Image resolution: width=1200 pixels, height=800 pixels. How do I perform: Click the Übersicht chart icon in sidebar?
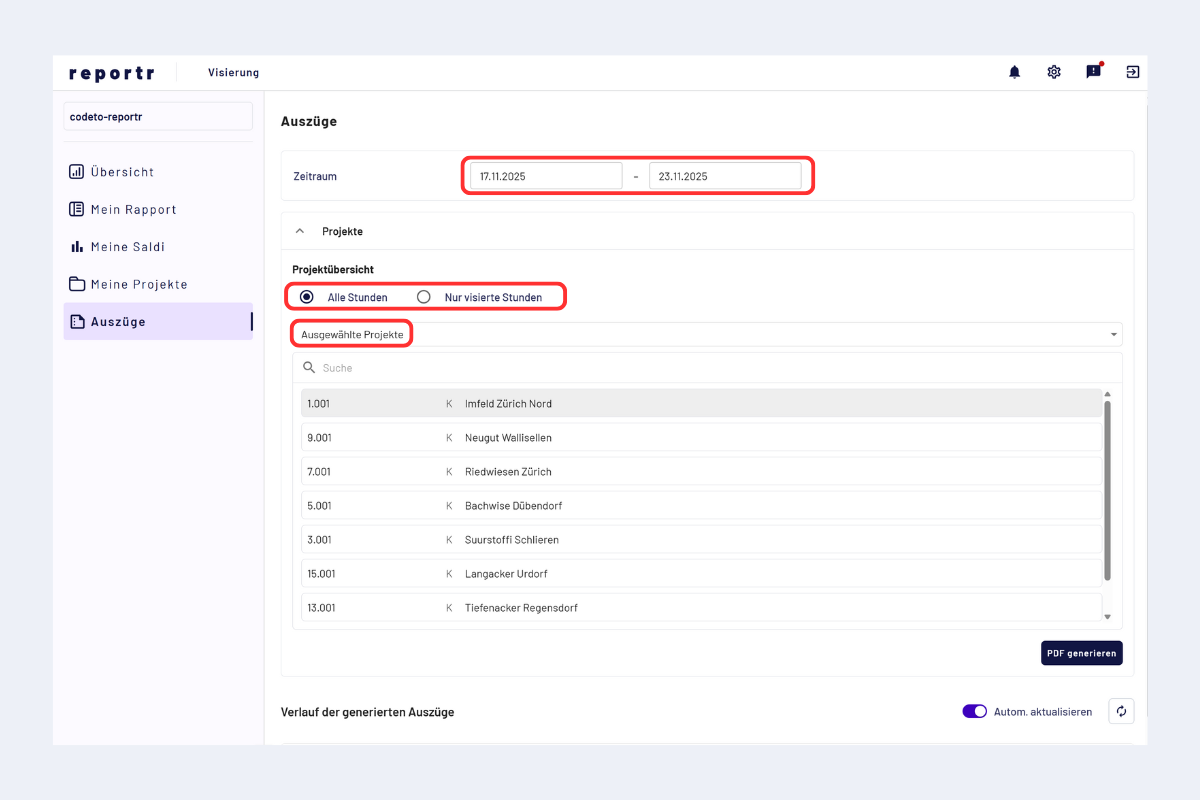pos(76,172)
